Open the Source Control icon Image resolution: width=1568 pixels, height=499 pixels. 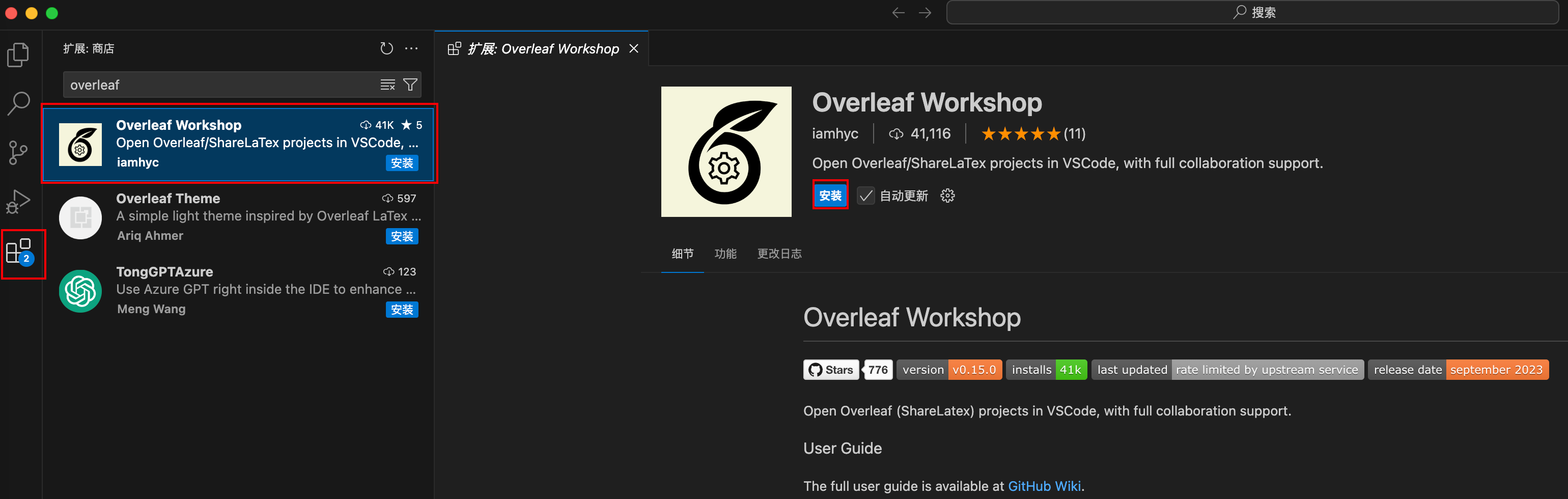(18, 152)
